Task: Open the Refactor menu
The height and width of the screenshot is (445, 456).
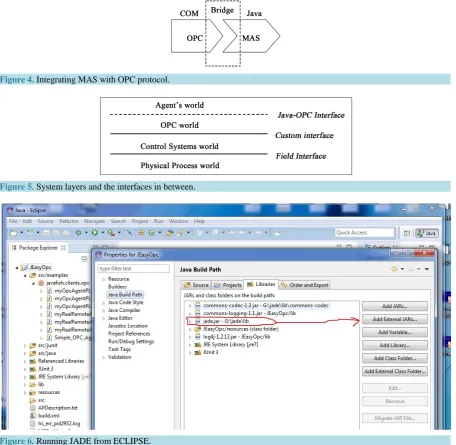Action: [69, 221]
